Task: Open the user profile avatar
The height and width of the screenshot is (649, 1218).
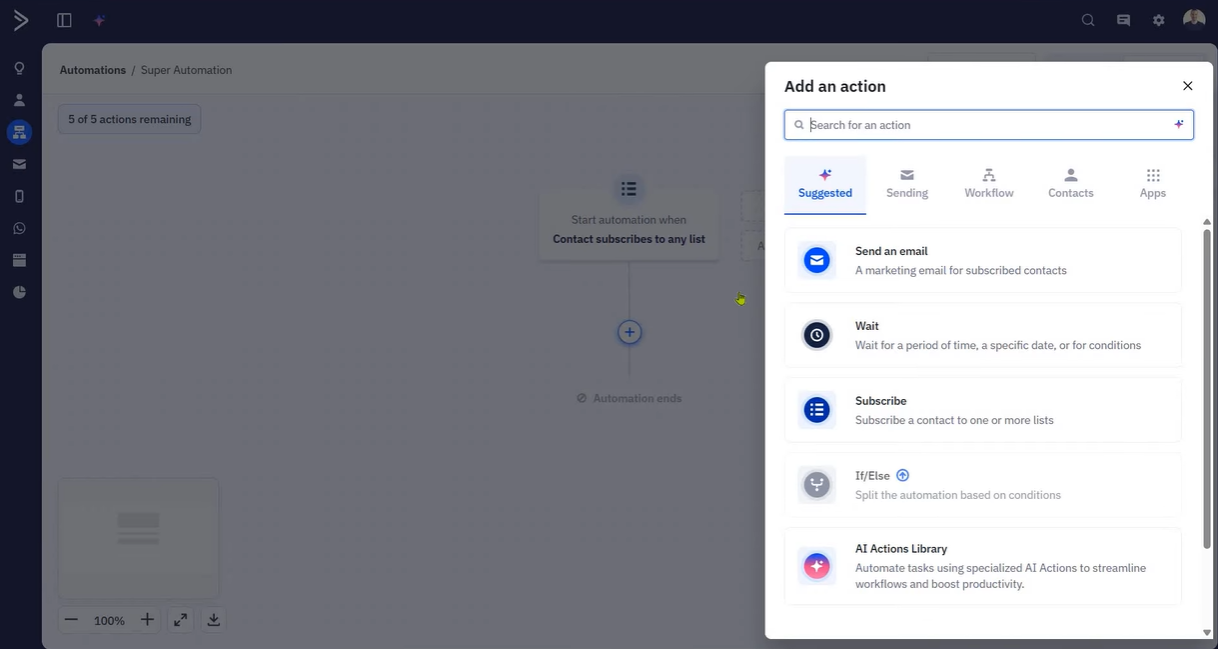Action: (1194, 20)
